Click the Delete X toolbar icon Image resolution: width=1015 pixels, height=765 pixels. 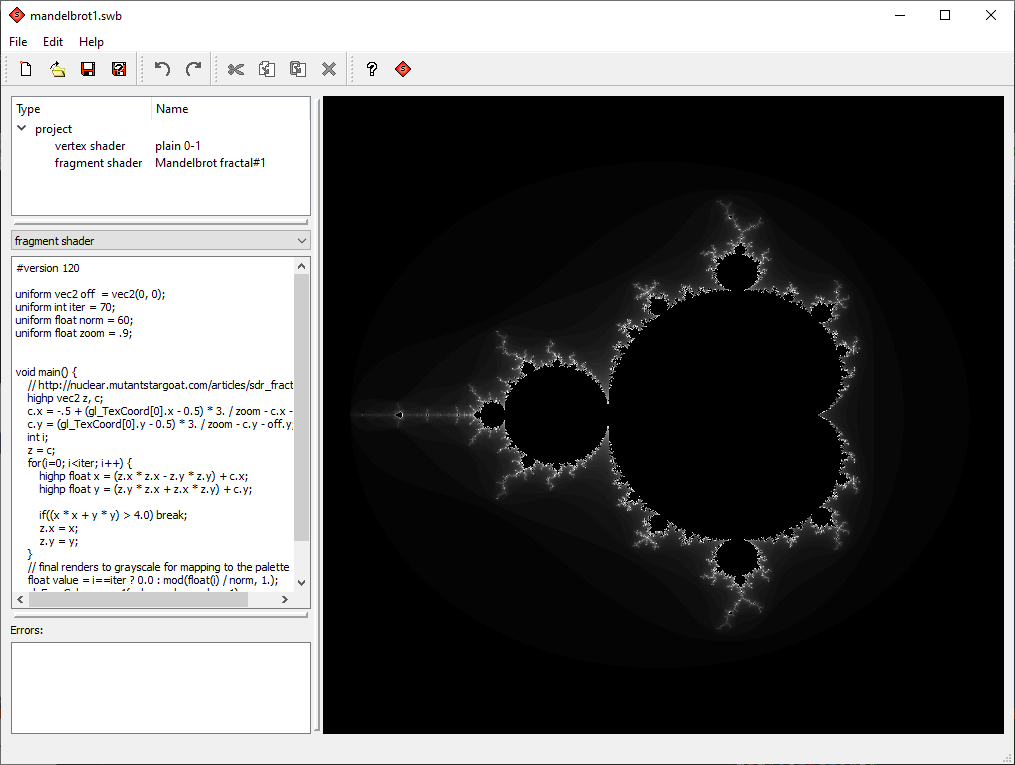click(x=329, y=69)
